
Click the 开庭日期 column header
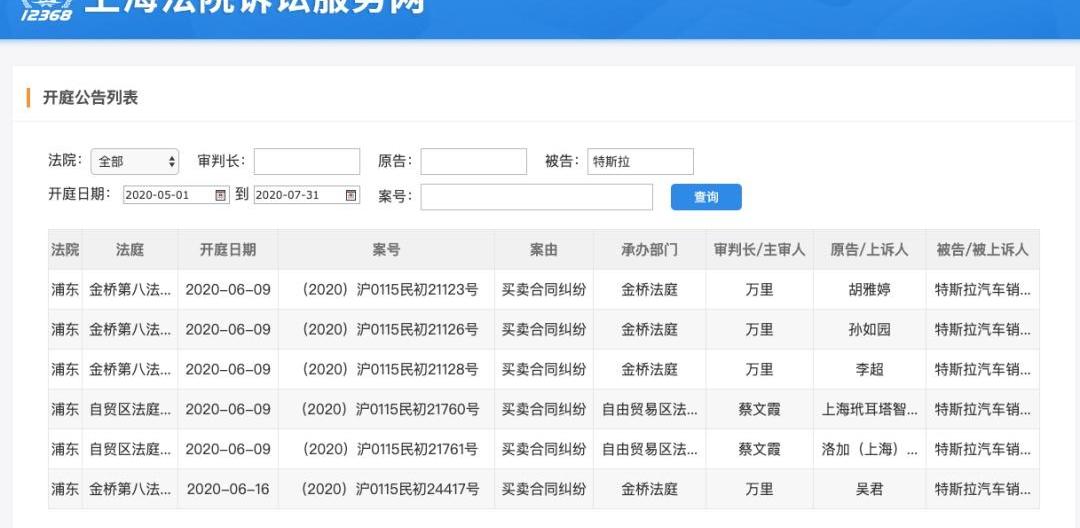228,249
